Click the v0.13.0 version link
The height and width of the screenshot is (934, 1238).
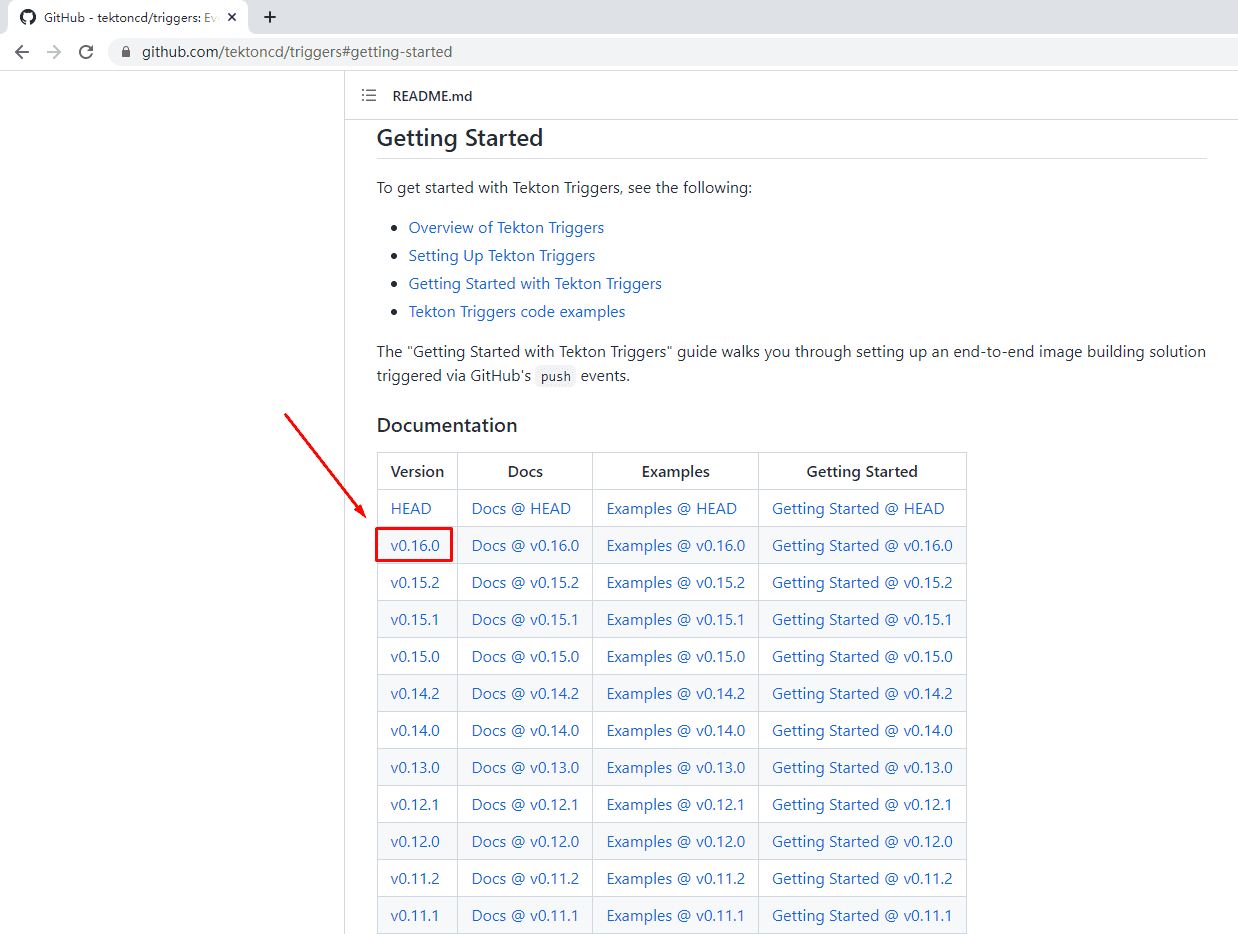point(415,768)
